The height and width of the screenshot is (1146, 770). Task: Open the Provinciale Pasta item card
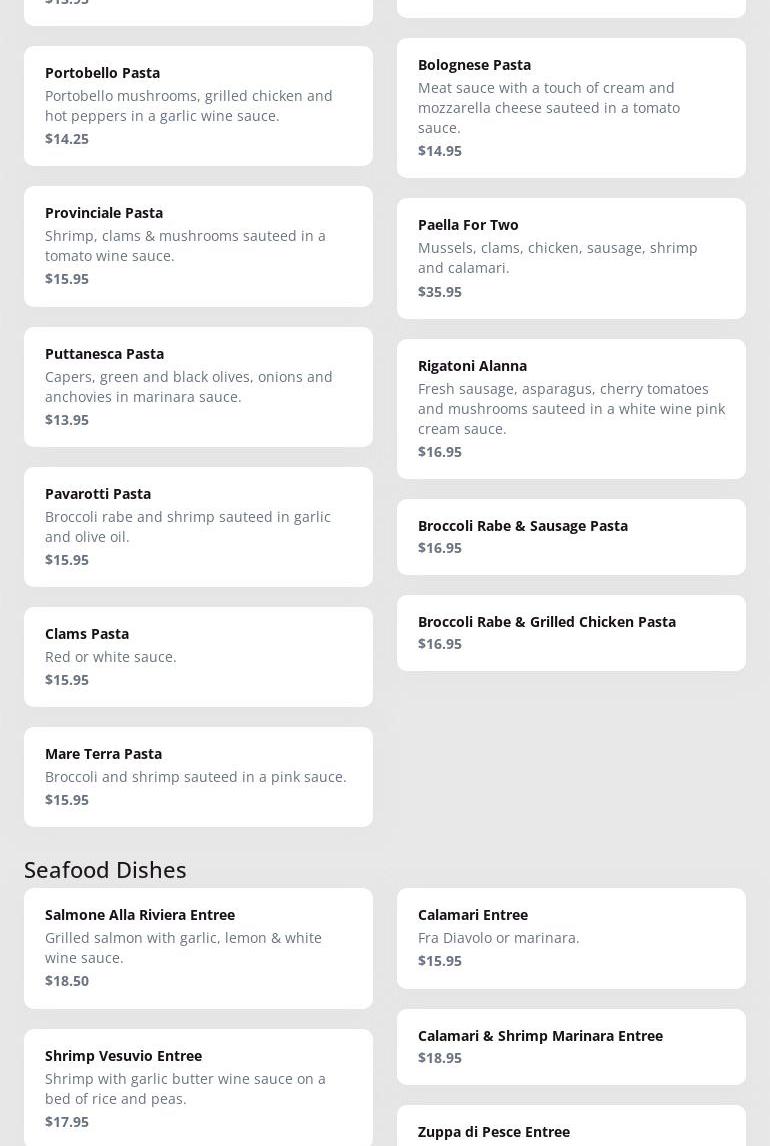[198, 246]
